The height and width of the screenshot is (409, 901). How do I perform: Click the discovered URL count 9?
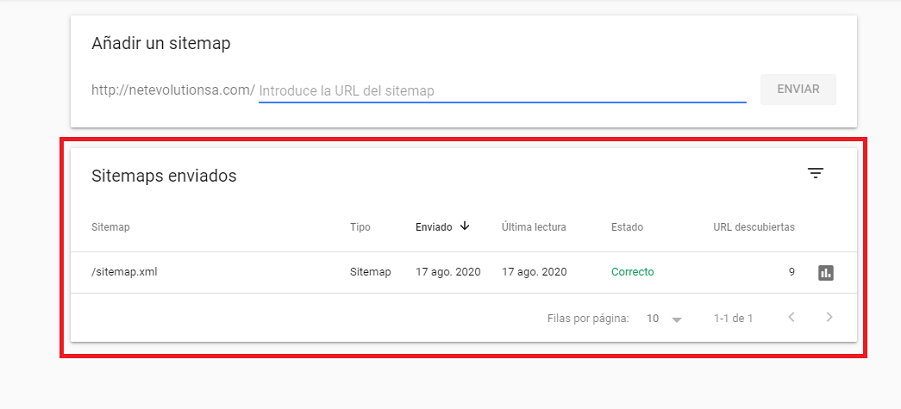tap(791, 272)
